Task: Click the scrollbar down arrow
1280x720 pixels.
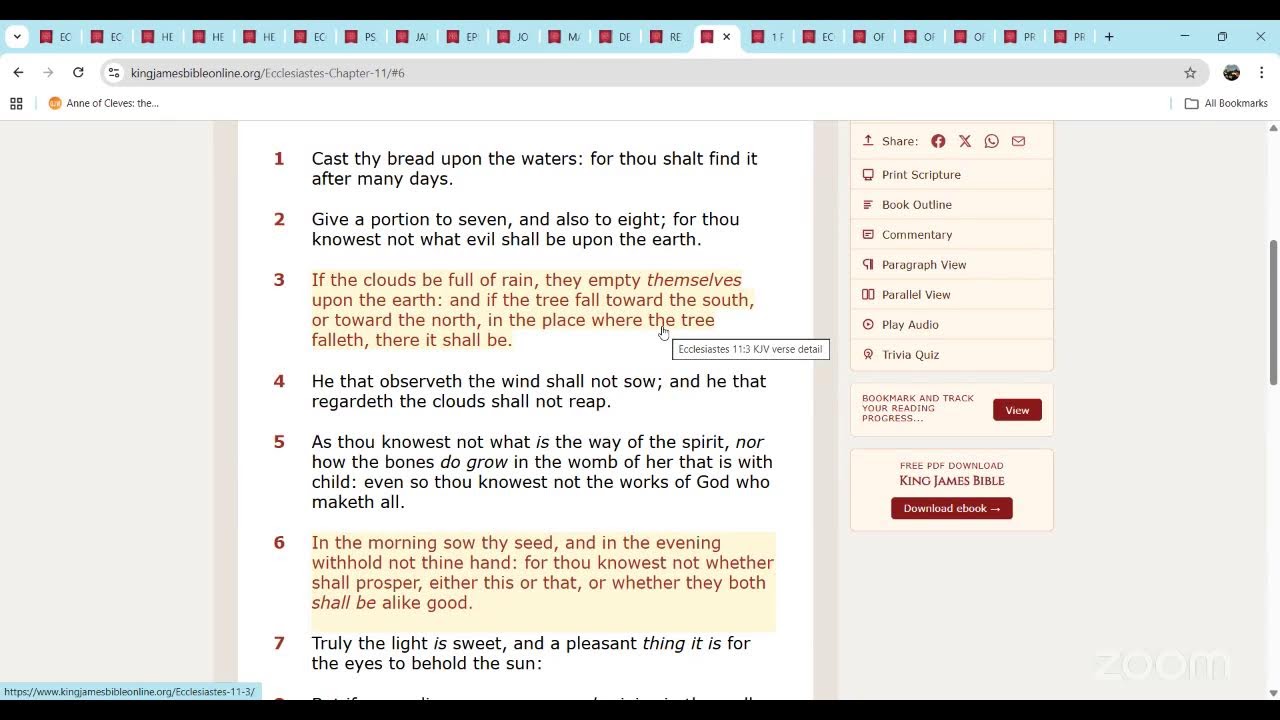Action: (1273, 693)
